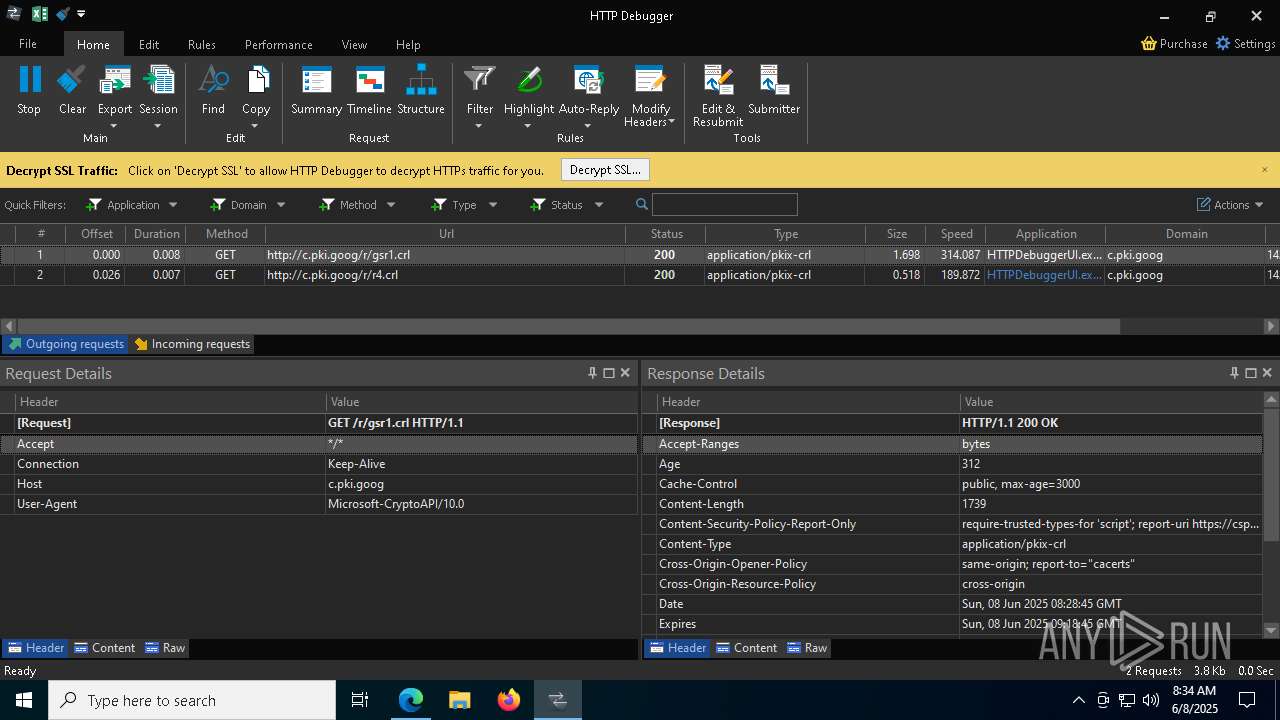Select the gsr1.crl request row

[x=640, y=255]
